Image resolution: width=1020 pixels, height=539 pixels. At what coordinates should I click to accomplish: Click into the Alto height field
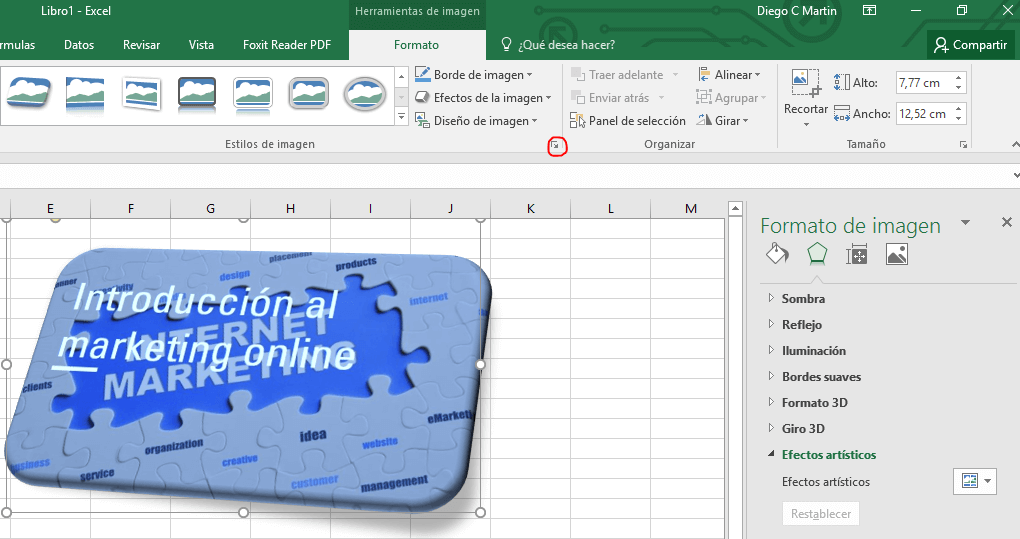click(924, 83)
